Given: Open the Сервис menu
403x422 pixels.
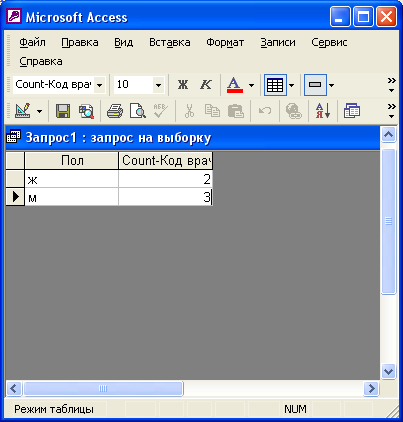Looking at the screenshot, I should click(329, 42).
